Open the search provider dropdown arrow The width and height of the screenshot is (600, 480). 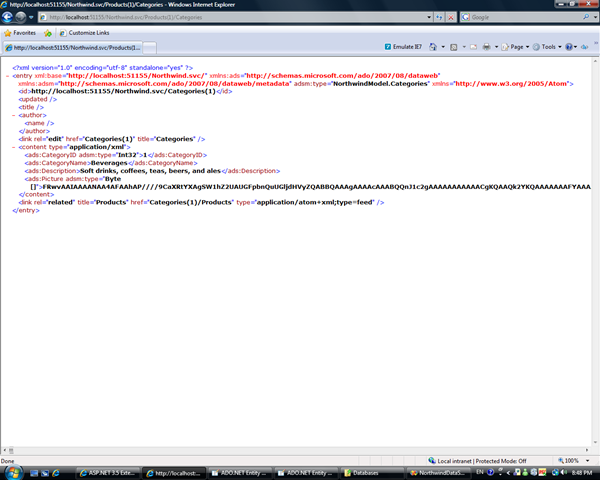pos(595,17)
